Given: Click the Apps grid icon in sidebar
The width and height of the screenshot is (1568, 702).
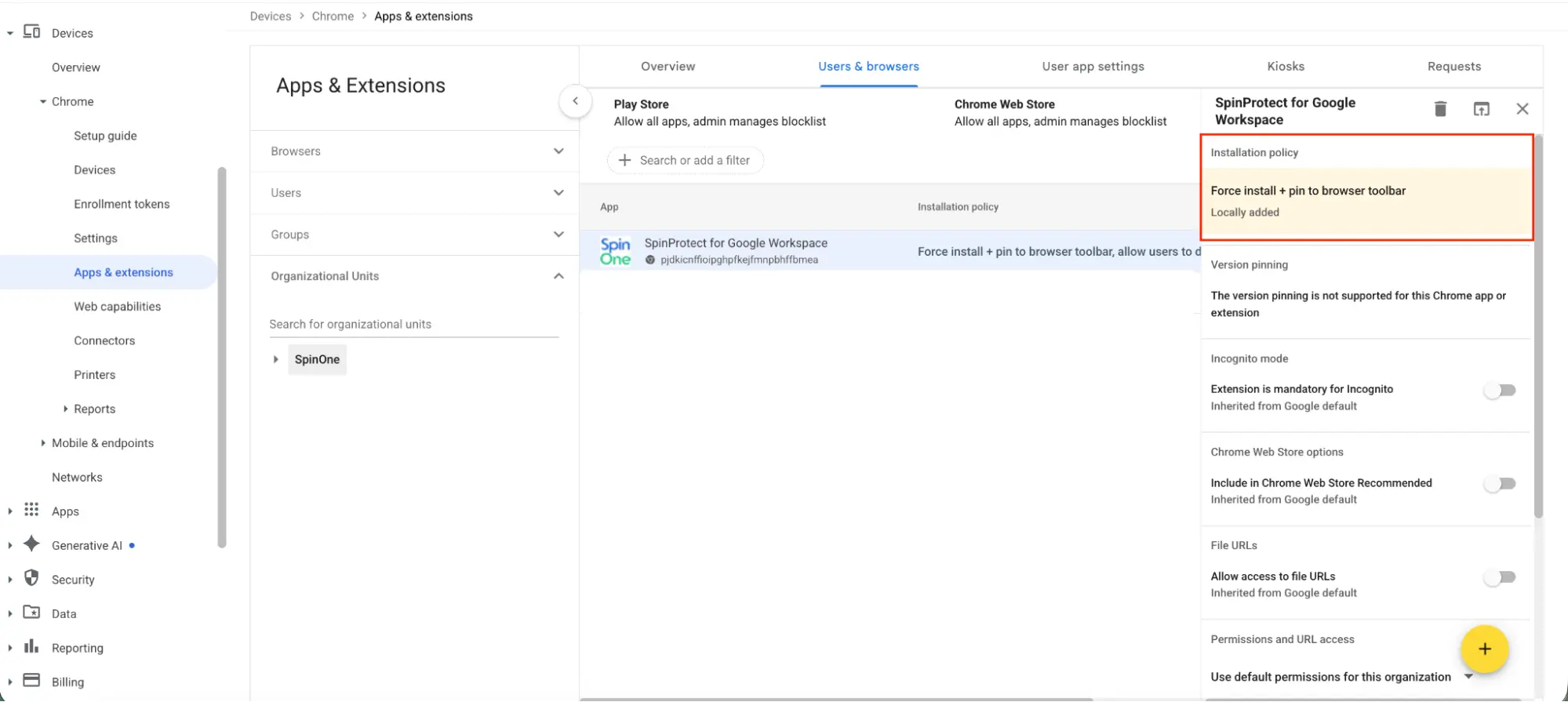Looking at the screenshot, I should click(x=31, y=510).
